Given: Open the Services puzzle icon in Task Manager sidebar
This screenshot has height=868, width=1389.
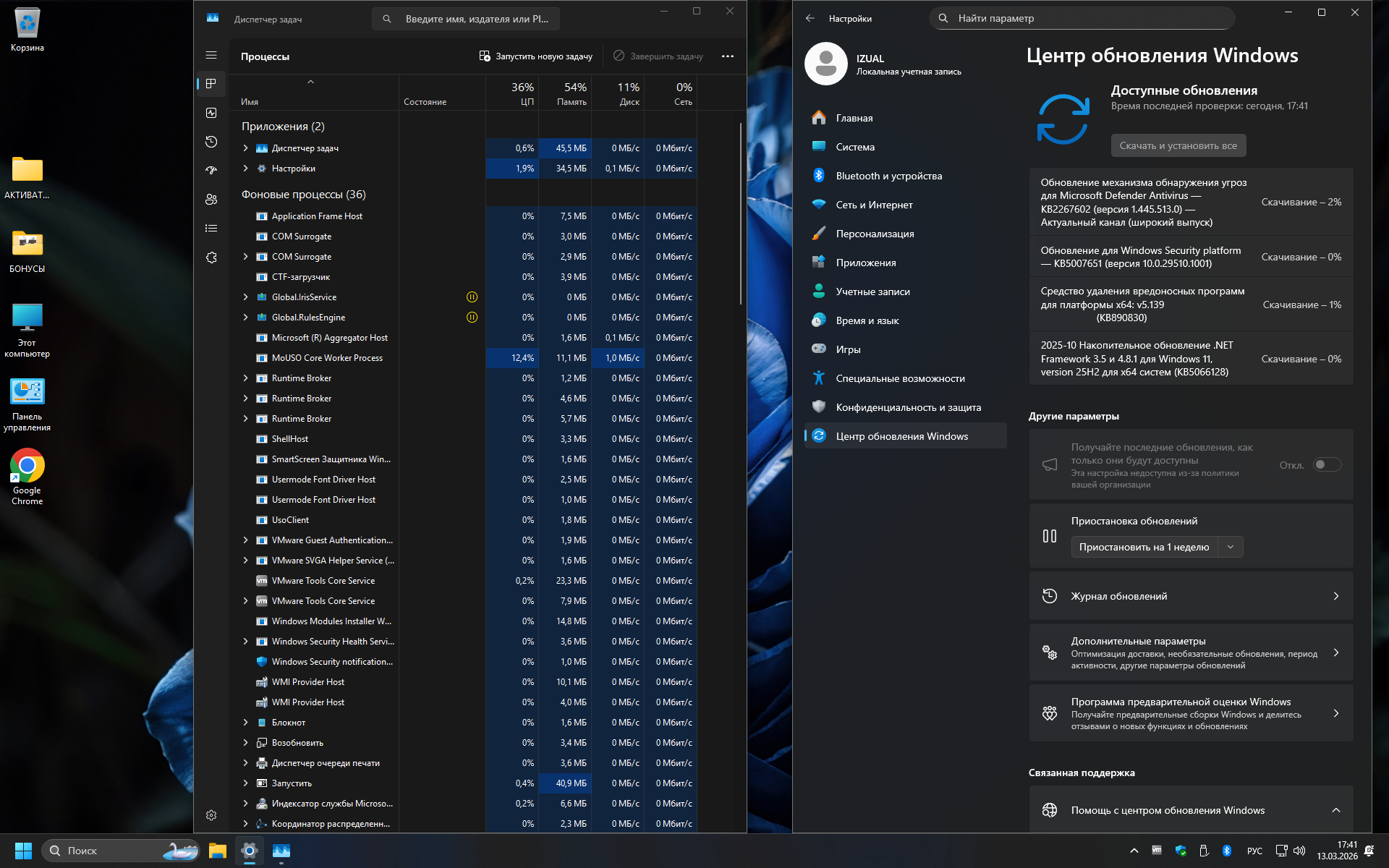Looking at the screenshot, I should pyautogui.click(x=211, y=258).
